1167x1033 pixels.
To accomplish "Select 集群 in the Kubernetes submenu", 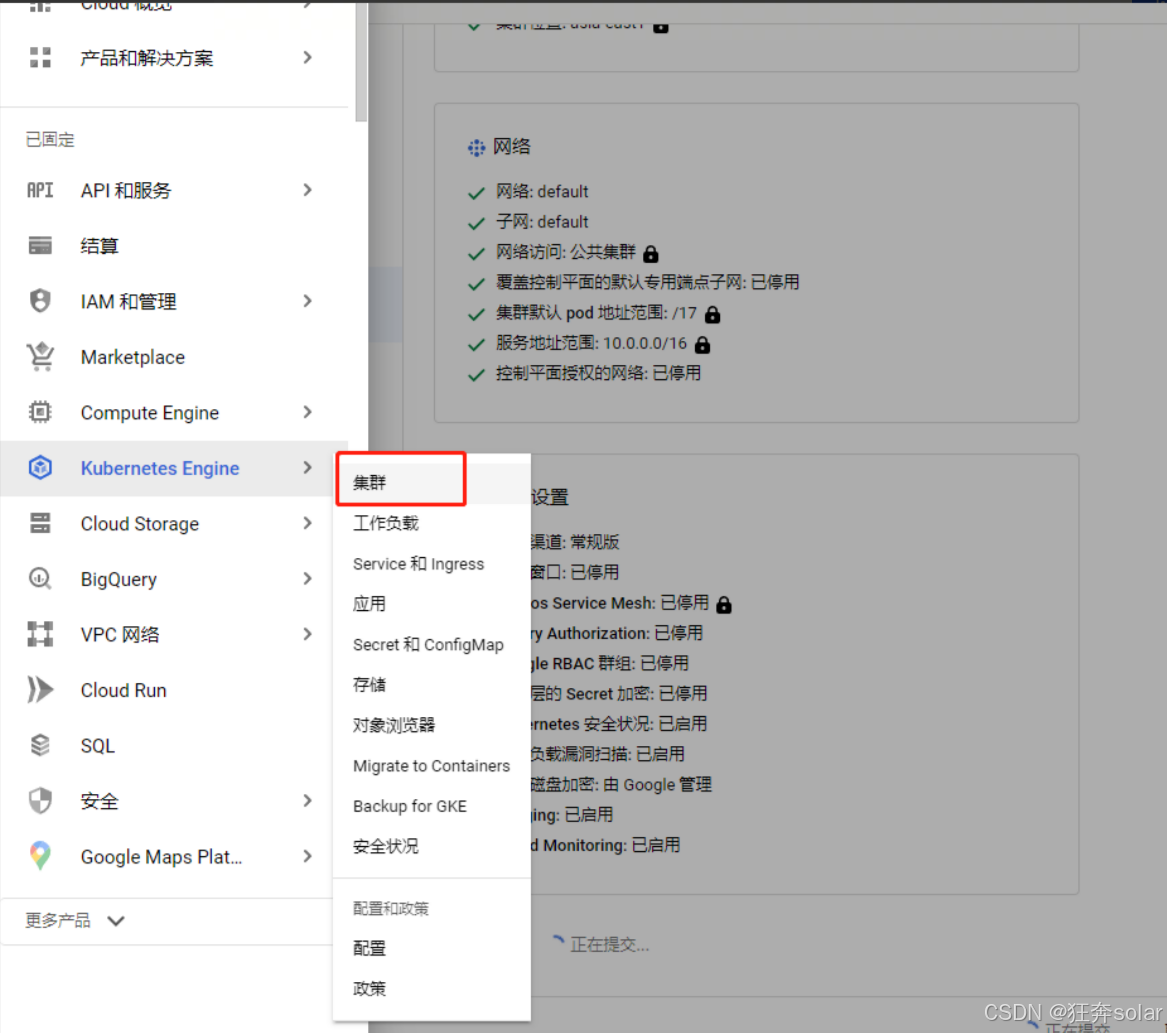I will [x=432, y=482].
